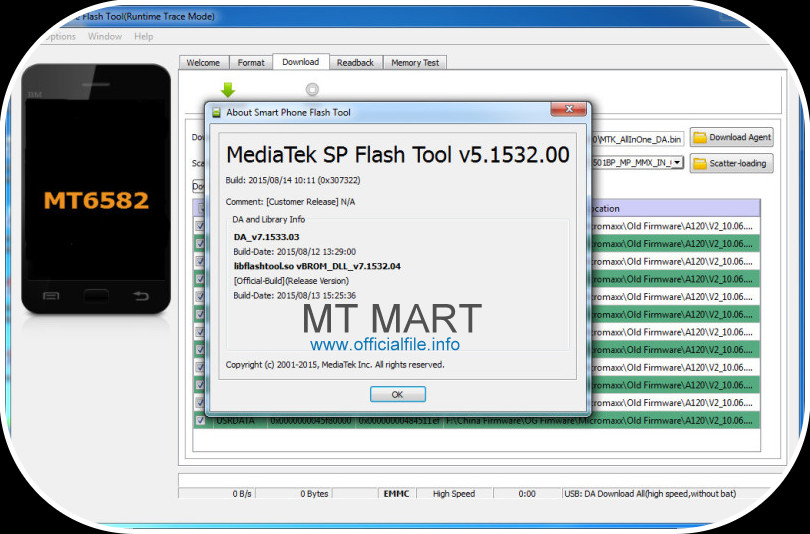Switch to the Welcome tab
Viewport: 810px width, 534px height.
point(203,62)
